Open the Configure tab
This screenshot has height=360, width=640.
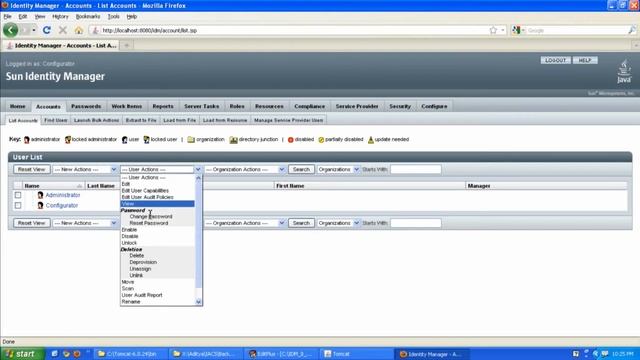point(434,106)
